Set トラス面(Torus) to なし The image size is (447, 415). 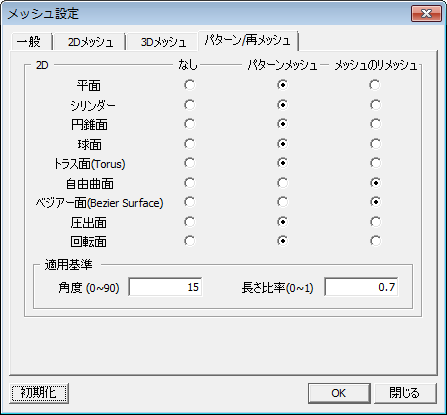click(190, 163)
